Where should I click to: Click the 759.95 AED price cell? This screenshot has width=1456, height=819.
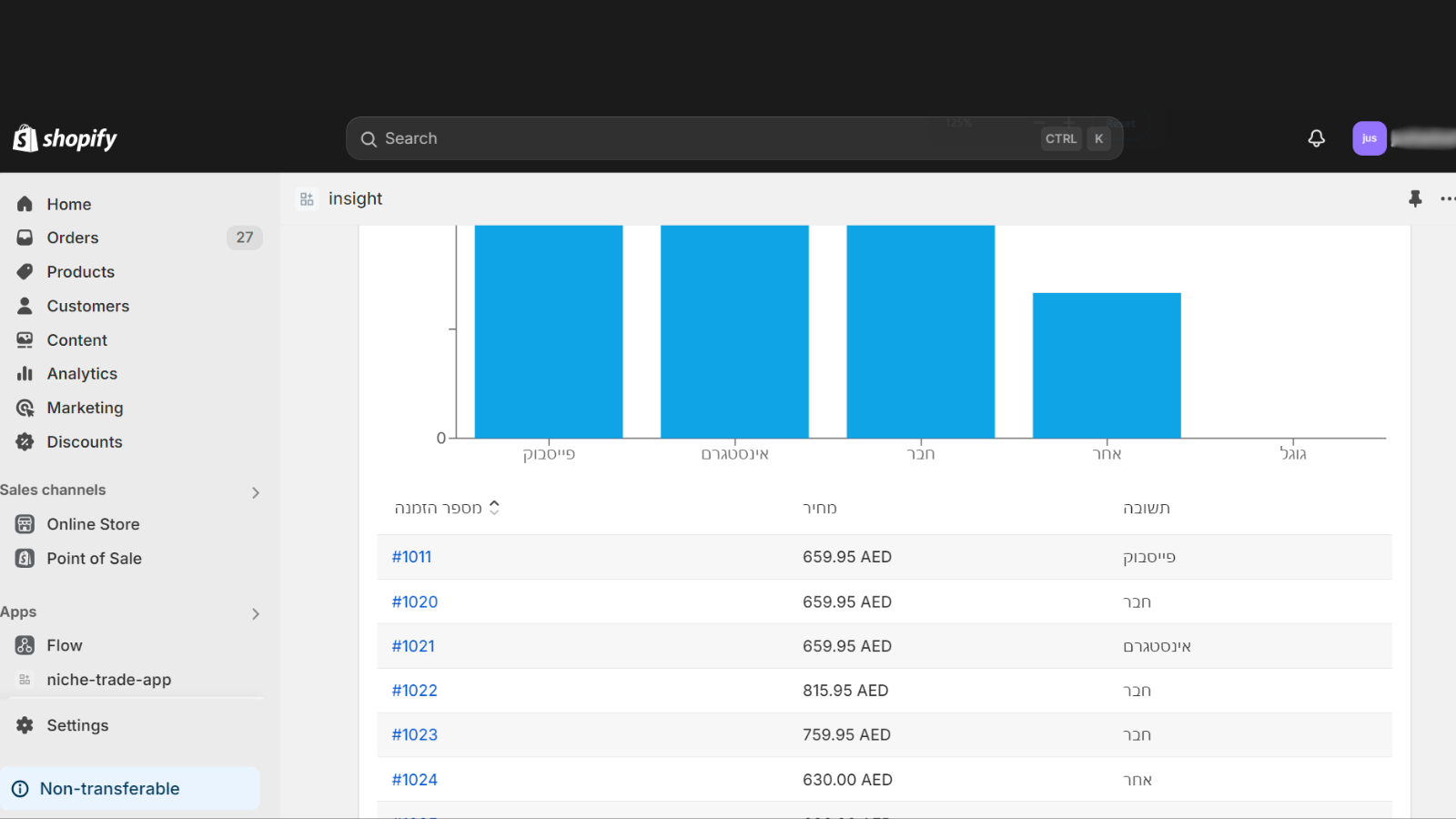[846, 734]
